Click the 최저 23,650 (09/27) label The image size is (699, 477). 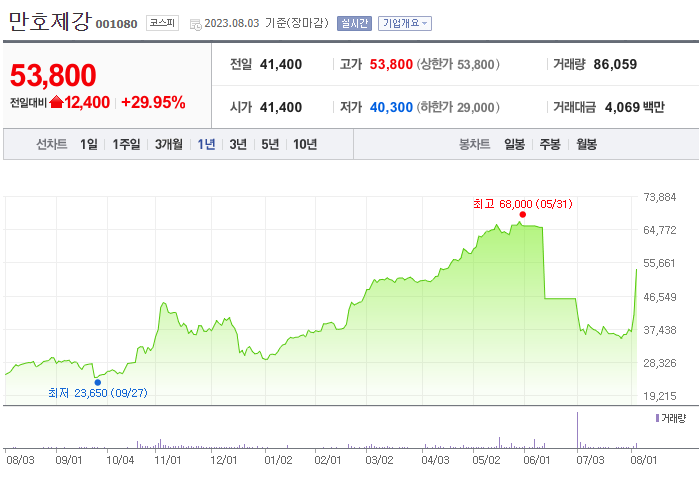click(x=98, y=393)
